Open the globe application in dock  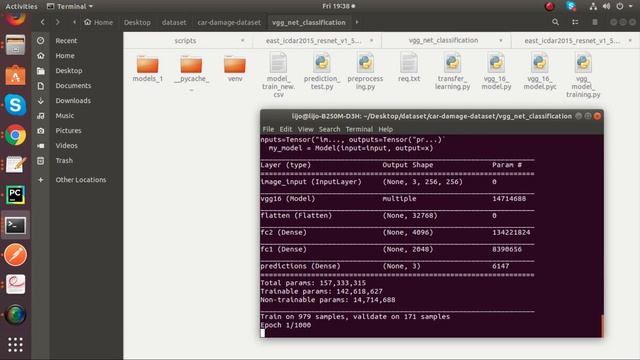click(x=15, y=315)
